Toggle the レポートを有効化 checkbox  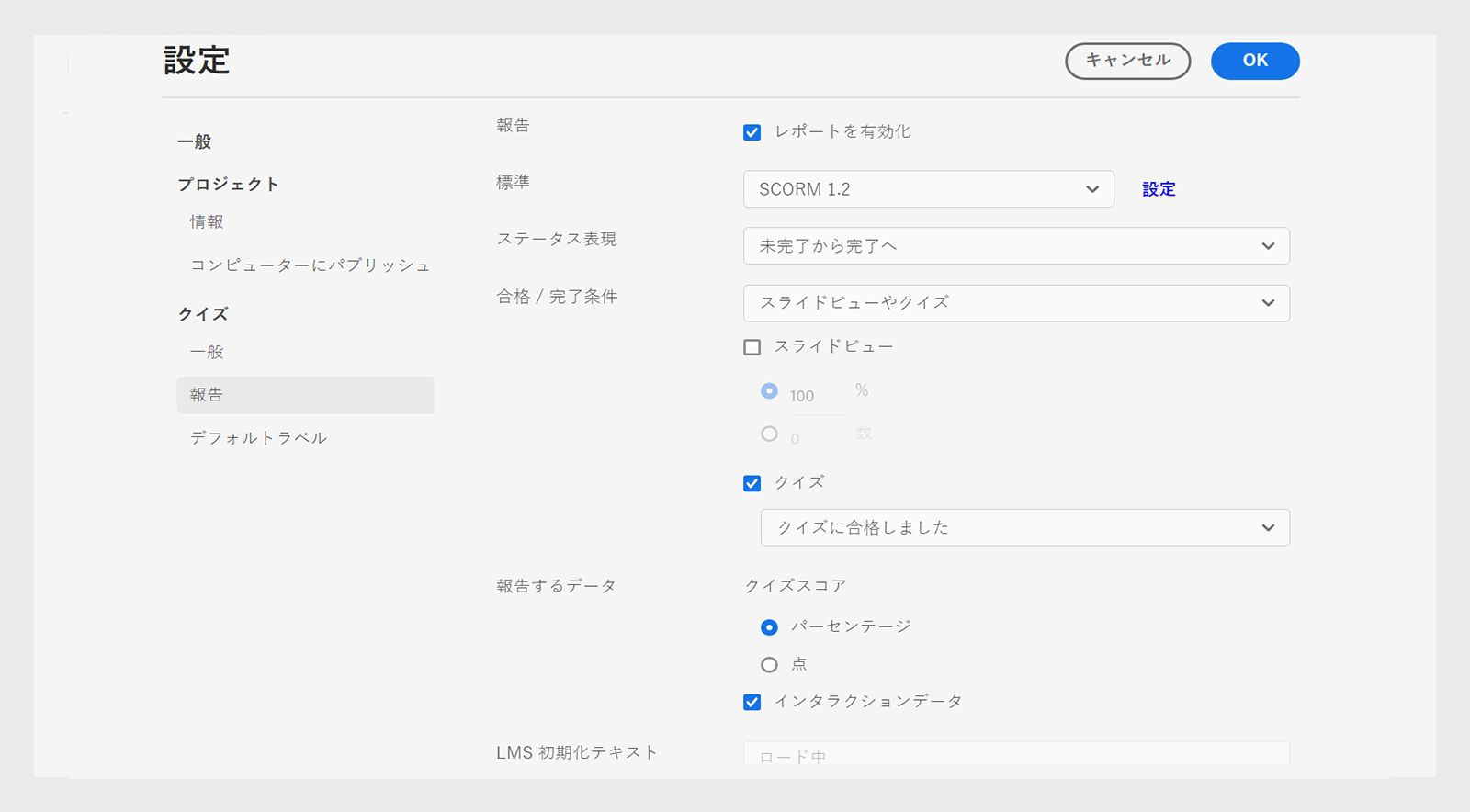click(752, 132)
